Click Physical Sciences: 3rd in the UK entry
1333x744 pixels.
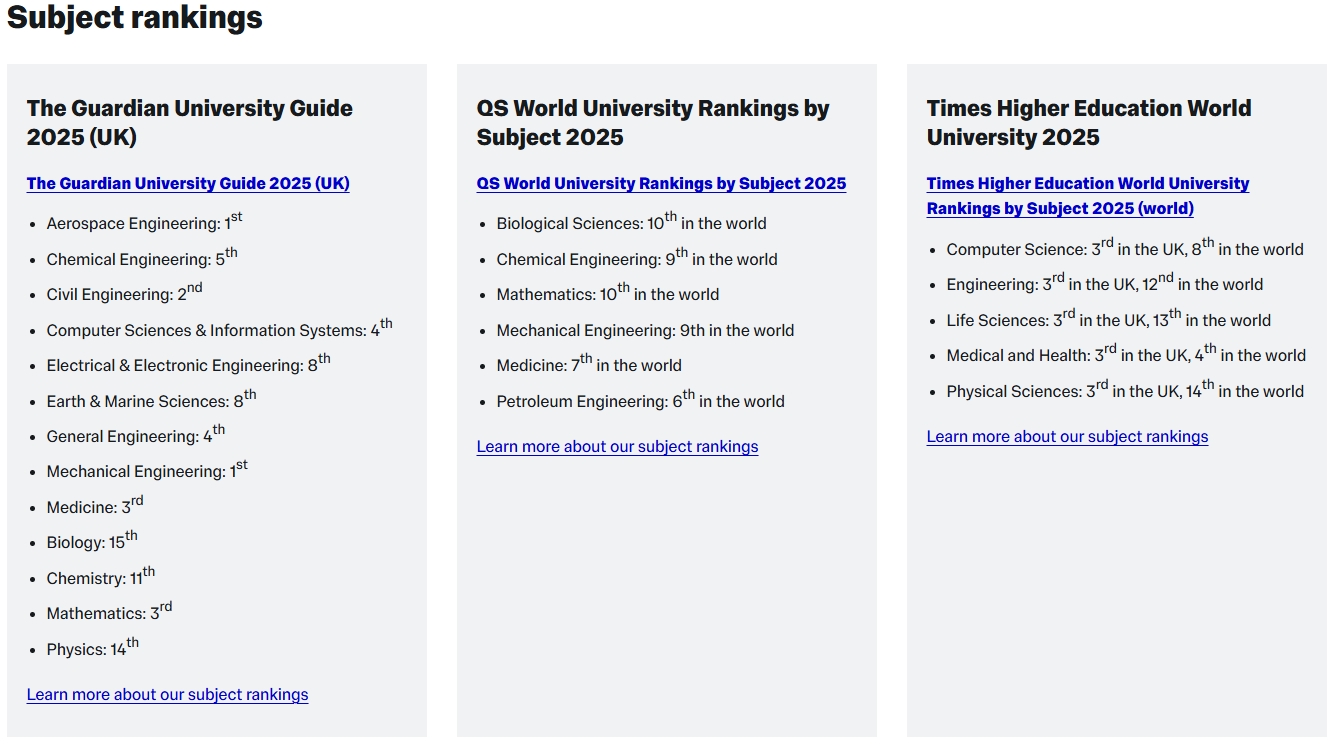[x=1125, y=390]
